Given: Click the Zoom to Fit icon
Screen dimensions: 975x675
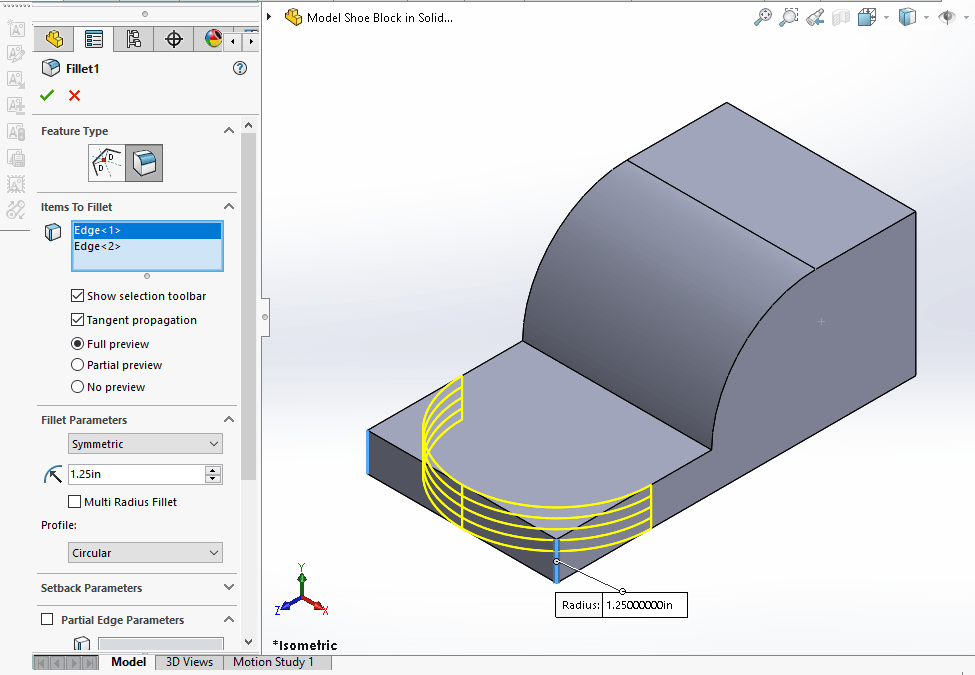Looking at the screenshot, I should [763, 17].
